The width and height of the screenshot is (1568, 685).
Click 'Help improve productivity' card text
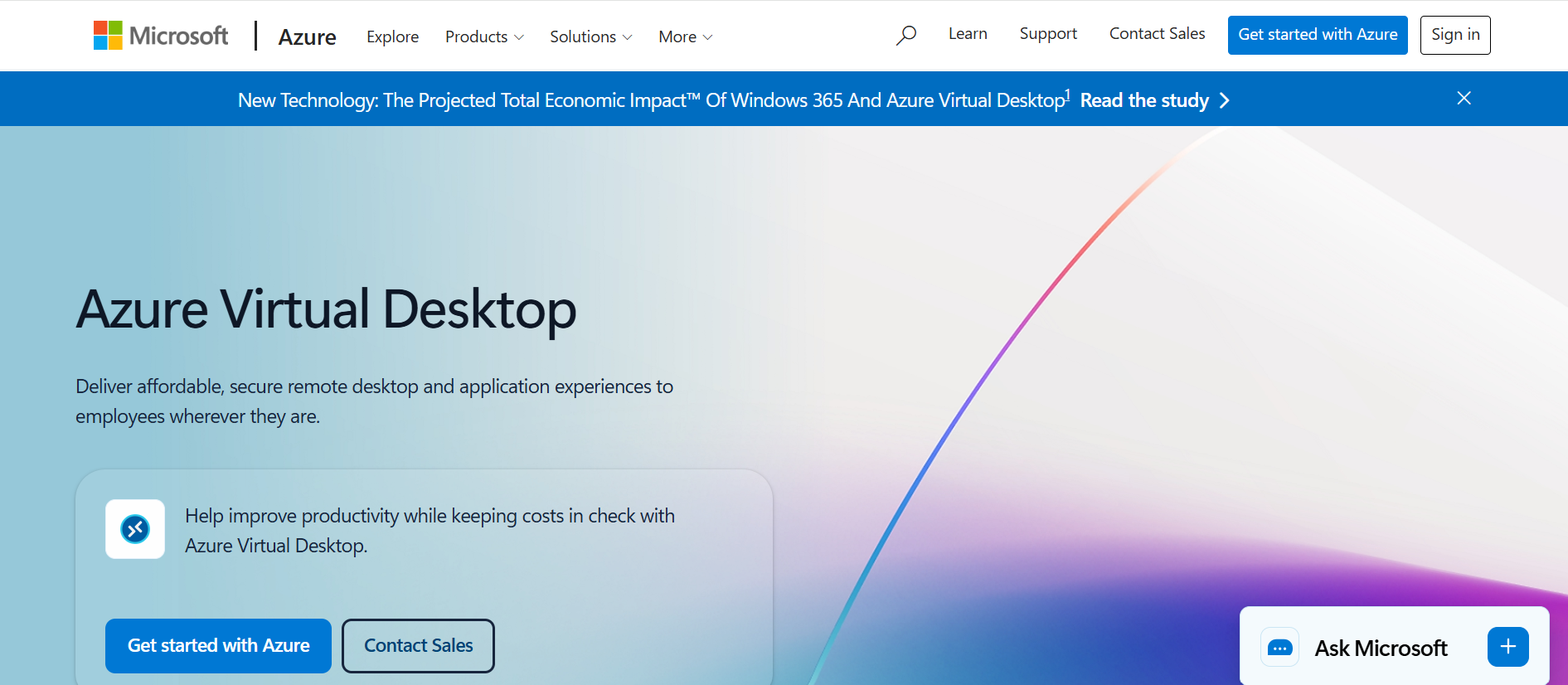pyautogui.click(x=430, y=531)
